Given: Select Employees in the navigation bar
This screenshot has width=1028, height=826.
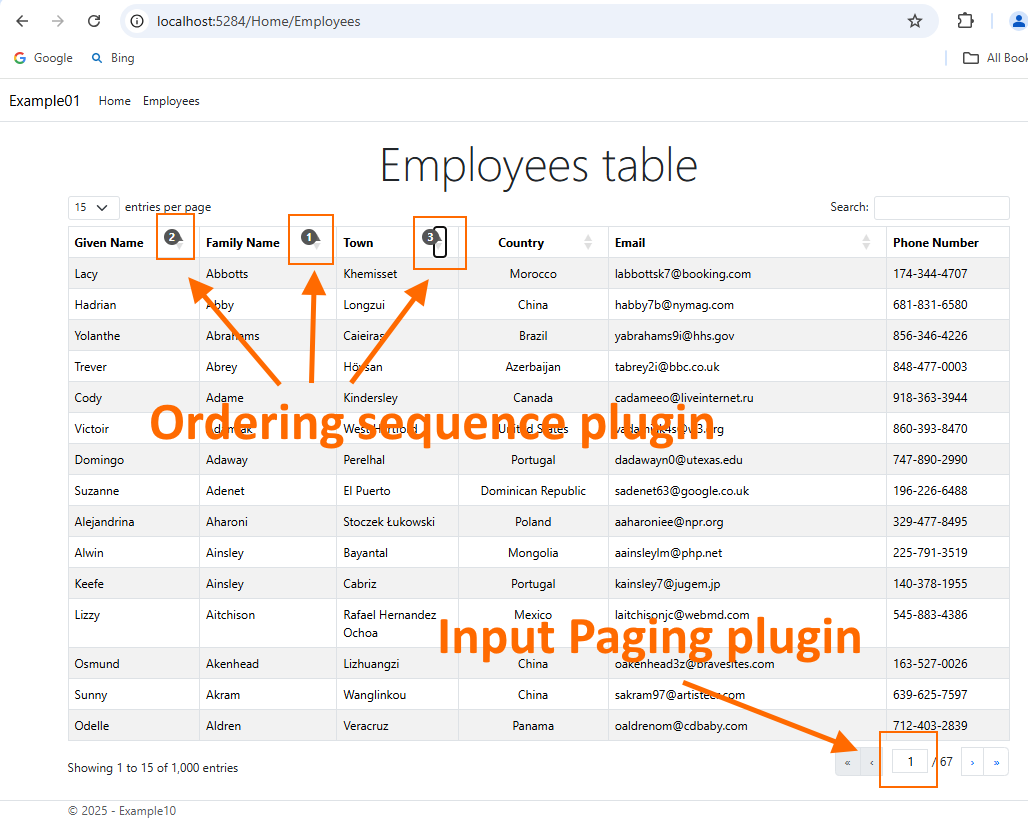Looking at the screenshot, I should click(170, 100).
